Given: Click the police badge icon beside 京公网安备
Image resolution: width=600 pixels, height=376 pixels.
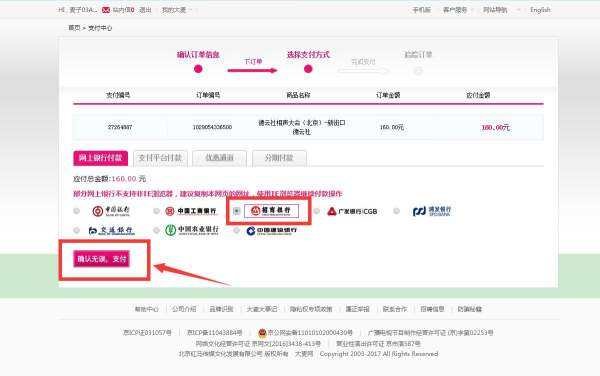Looking at the screenshot, I should [x=262, y=333].
